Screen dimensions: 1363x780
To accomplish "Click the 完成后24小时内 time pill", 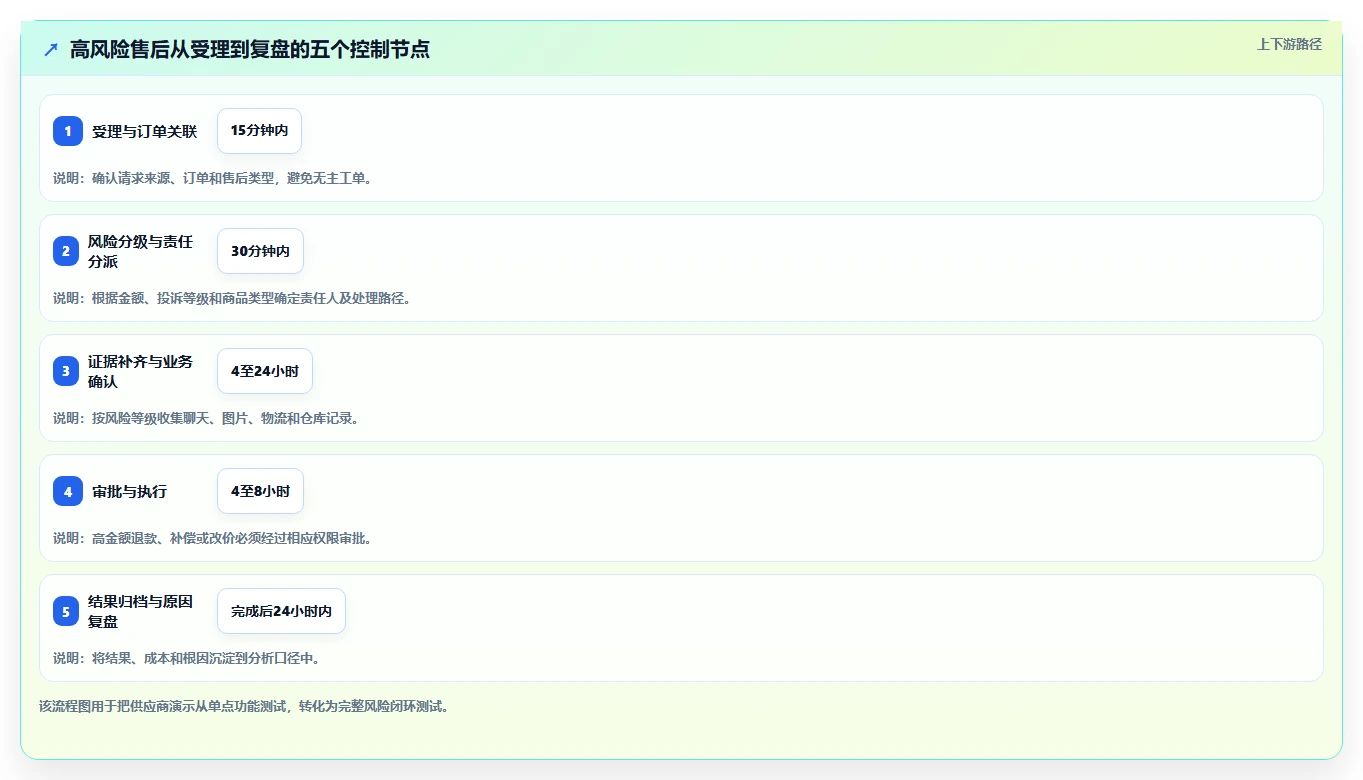I will coord(281,611).
